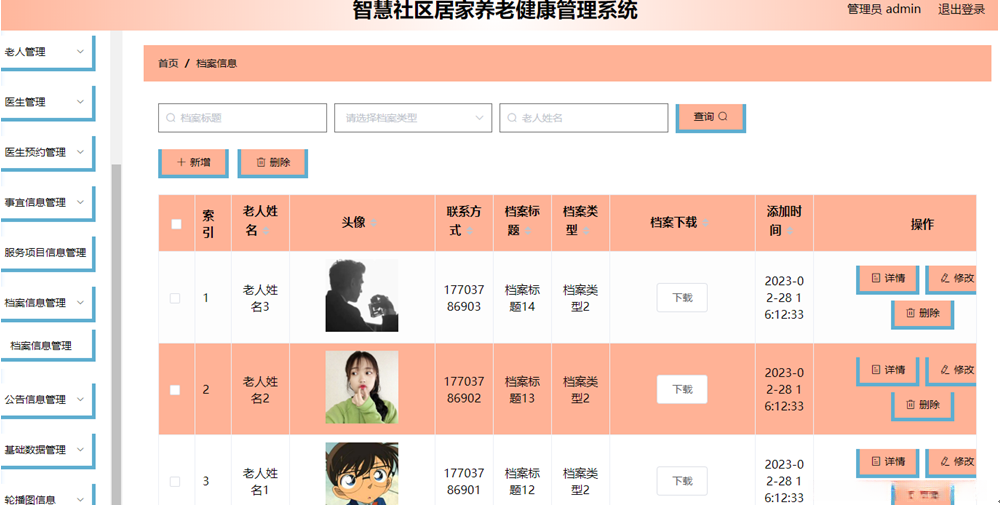This screenshot has width=1000, height=509.
Task: Click document icon on 详情 button in row 1
Action: (876, 278)
